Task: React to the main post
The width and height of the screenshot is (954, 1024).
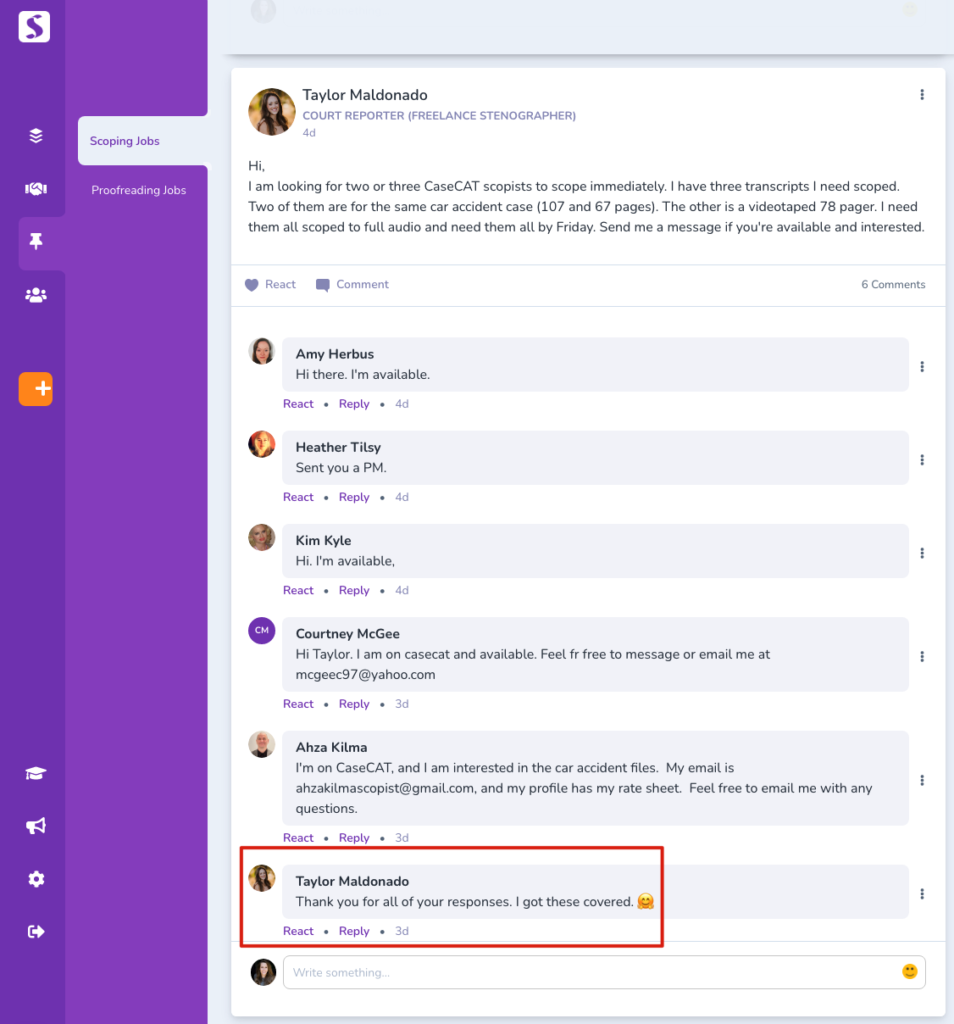Action: 280,284
